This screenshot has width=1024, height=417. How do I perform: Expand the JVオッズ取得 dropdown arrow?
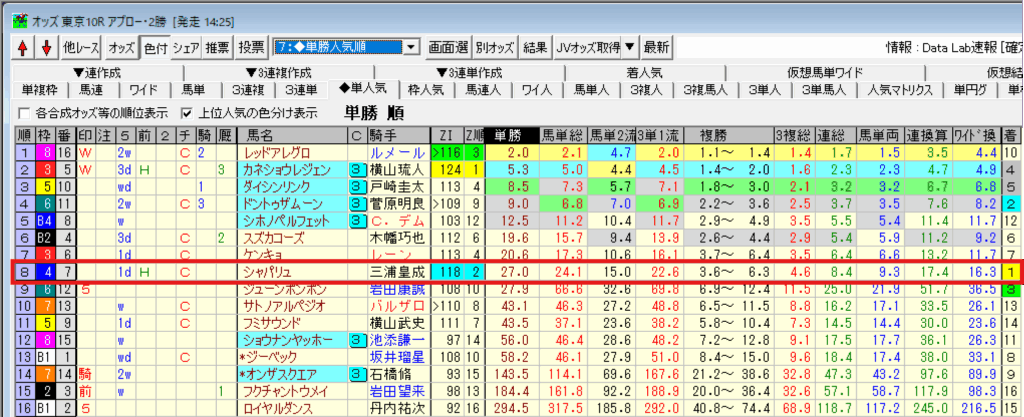point(629,47)
